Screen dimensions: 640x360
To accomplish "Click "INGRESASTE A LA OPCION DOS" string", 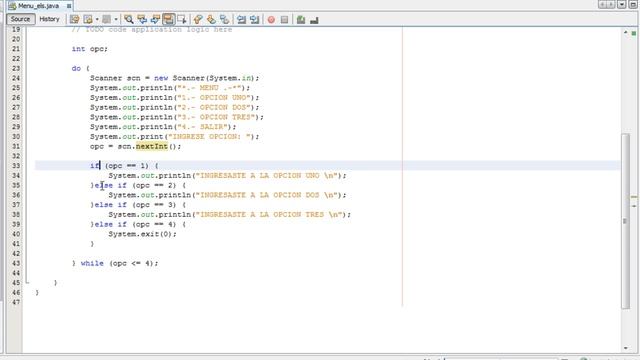I will click(266, 195).
